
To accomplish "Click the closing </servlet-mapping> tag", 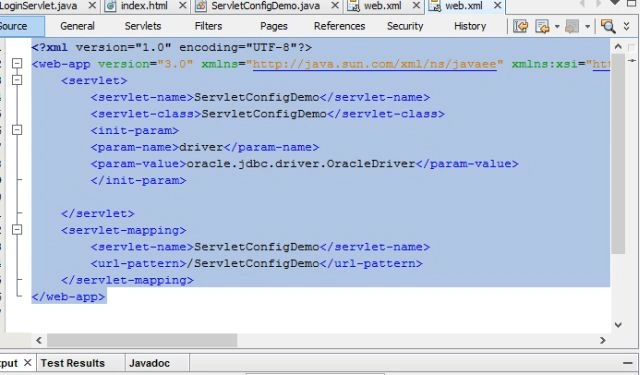I will coord(127,280).
